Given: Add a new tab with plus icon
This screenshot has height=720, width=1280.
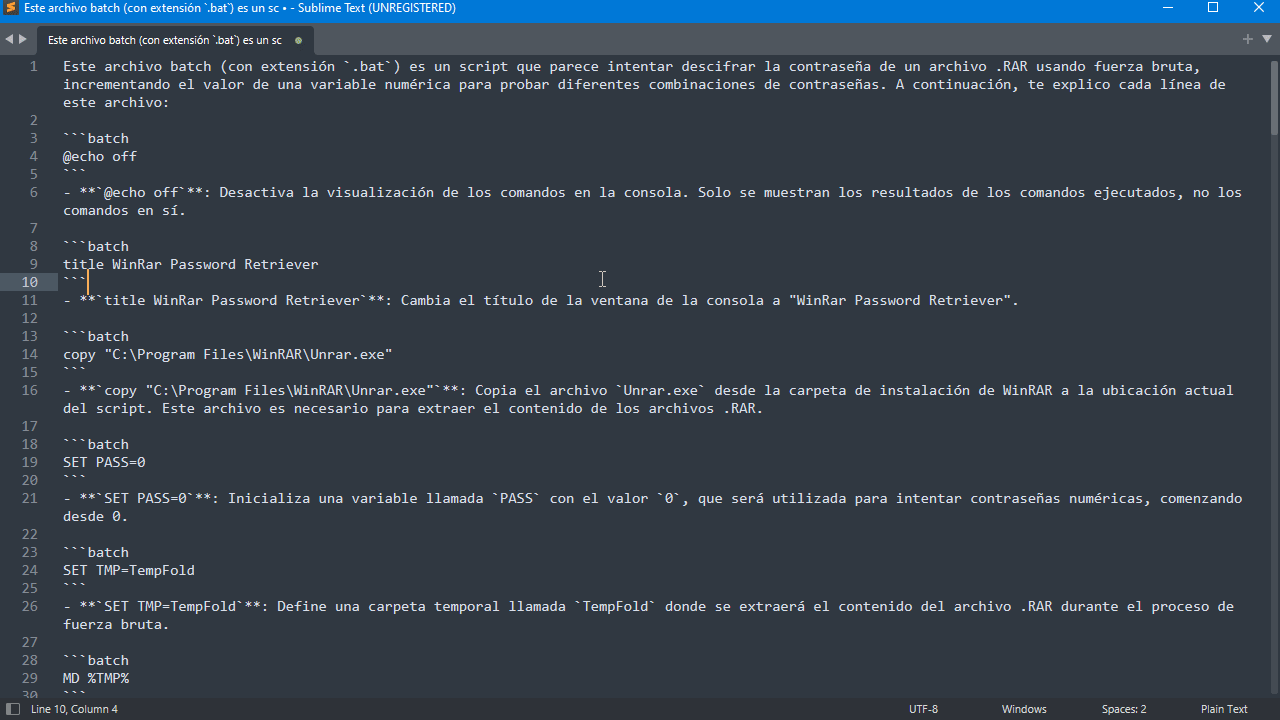Looking at the screenshot, I should [x=1248, y=39].
